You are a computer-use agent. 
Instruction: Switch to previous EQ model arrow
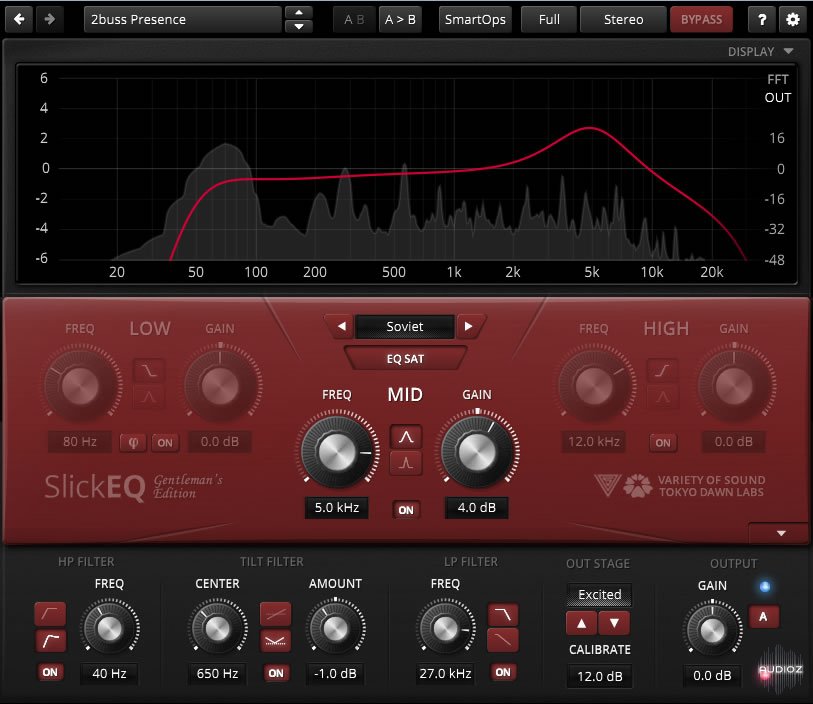341,327
